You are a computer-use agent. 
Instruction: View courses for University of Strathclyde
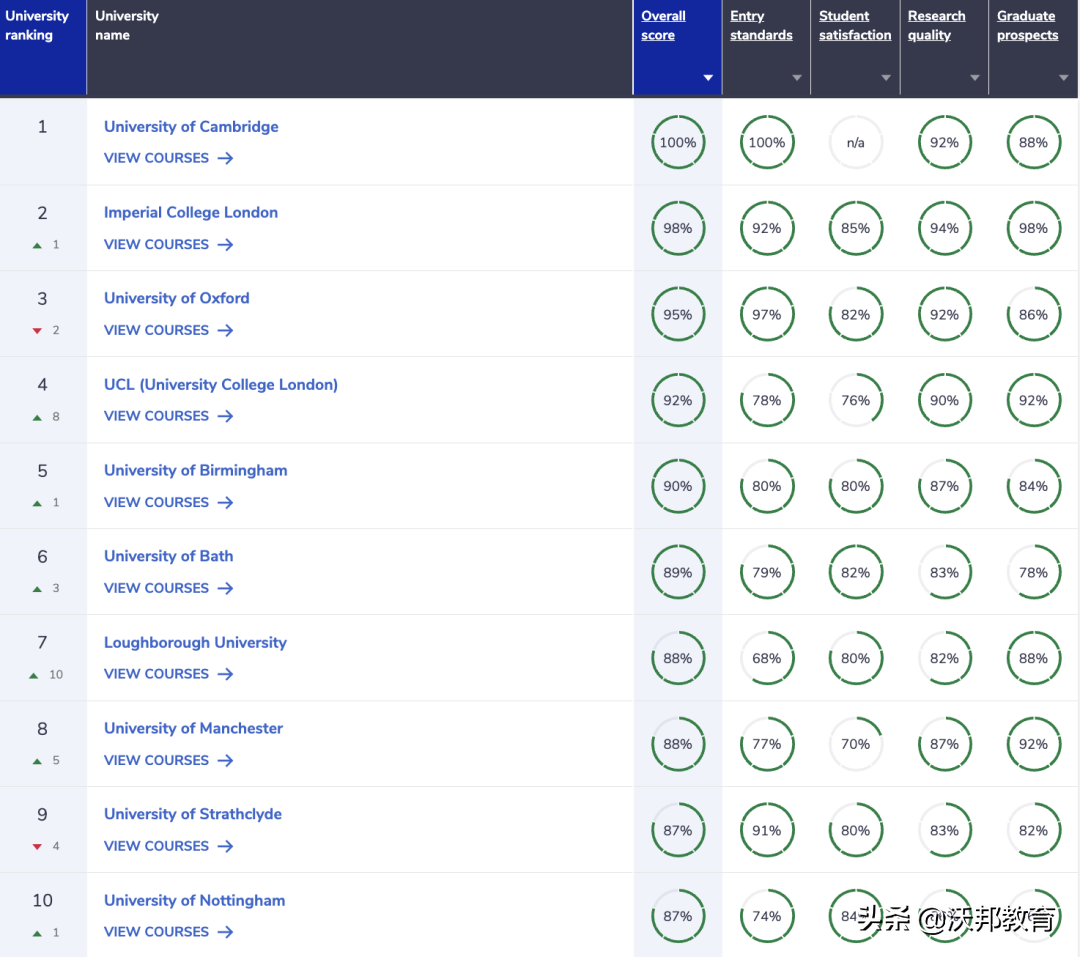click(168, 846)
